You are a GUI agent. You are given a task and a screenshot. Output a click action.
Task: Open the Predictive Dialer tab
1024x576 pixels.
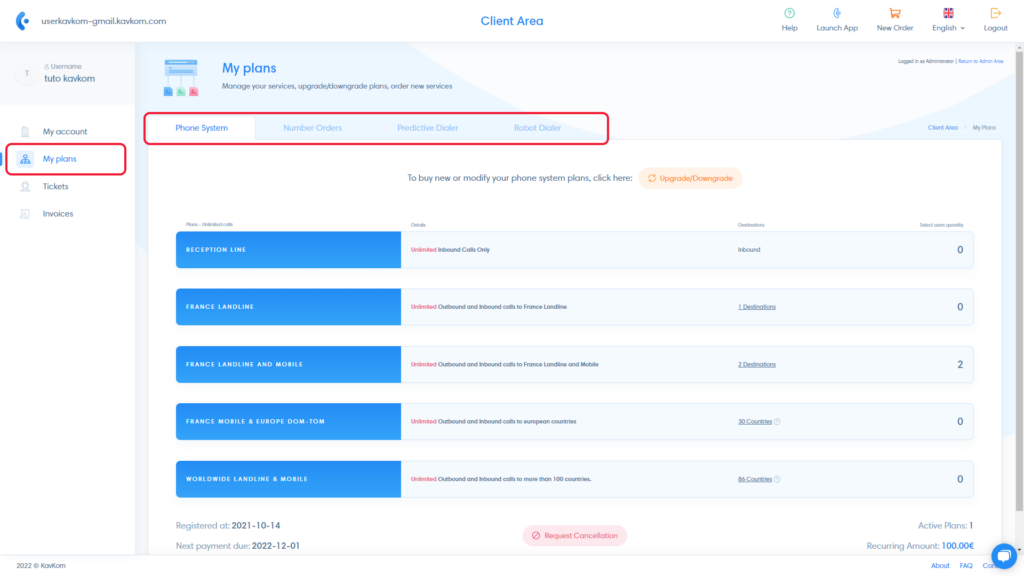point(428,128)
